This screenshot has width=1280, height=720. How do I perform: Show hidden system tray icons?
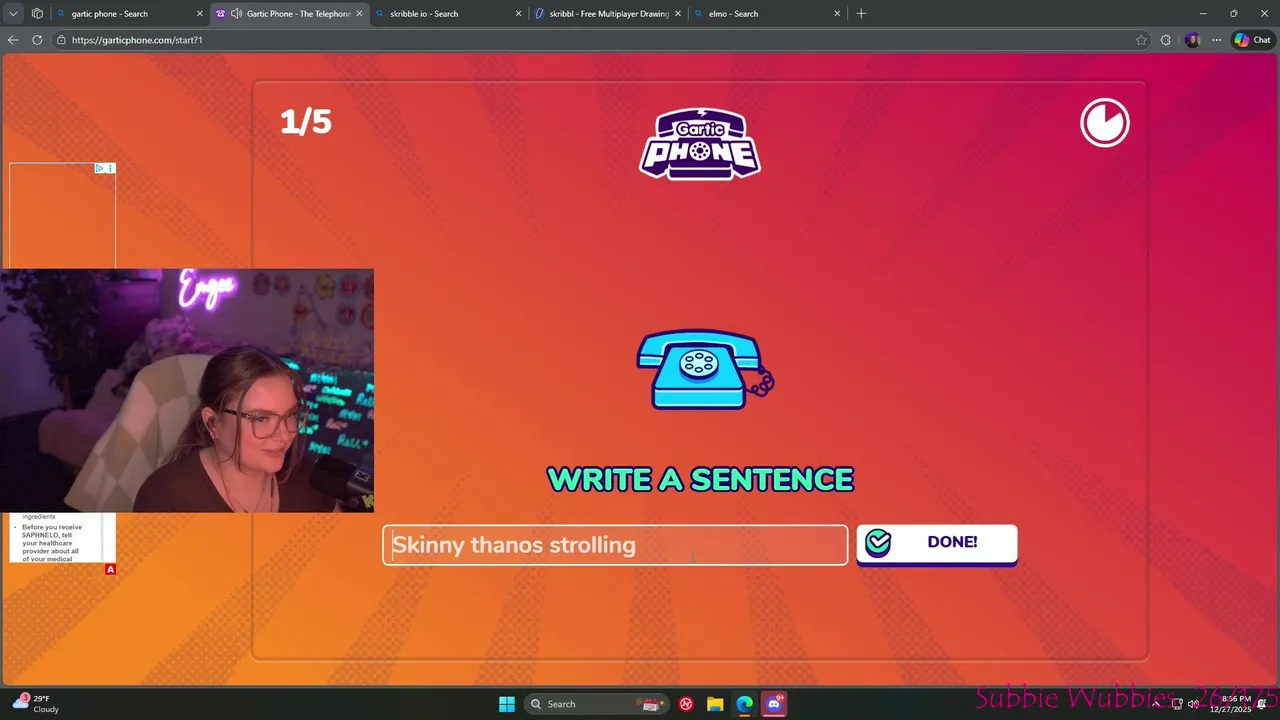point(1156,704)
